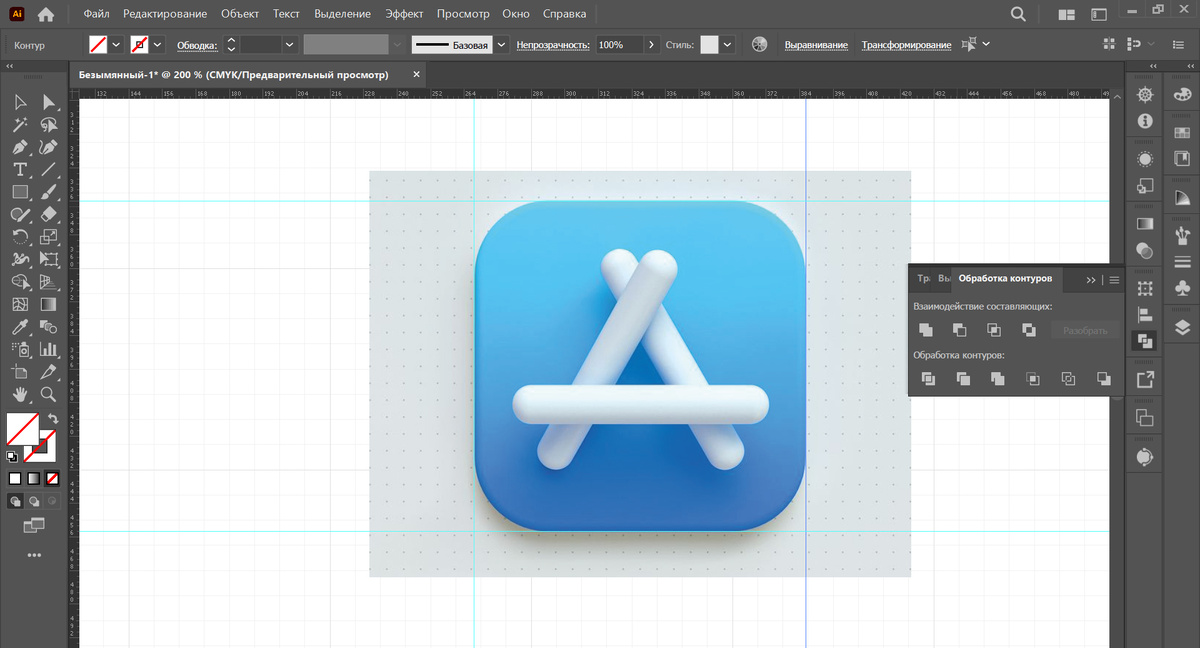Expand the opacity arrow next to 100%

(653, 45)
